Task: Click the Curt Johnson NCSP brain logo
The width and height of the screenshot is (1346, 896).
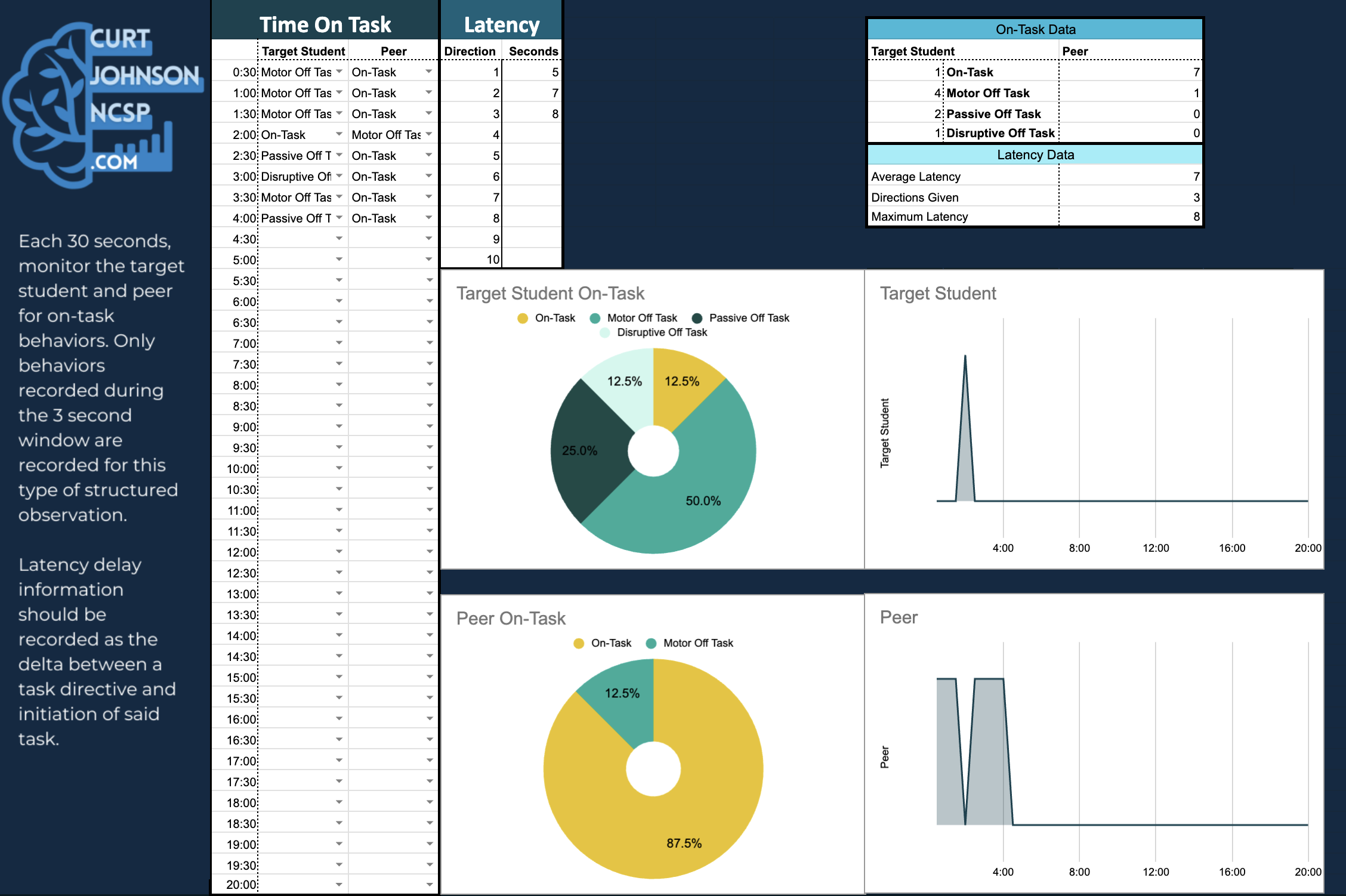Action: pos(103,104)
